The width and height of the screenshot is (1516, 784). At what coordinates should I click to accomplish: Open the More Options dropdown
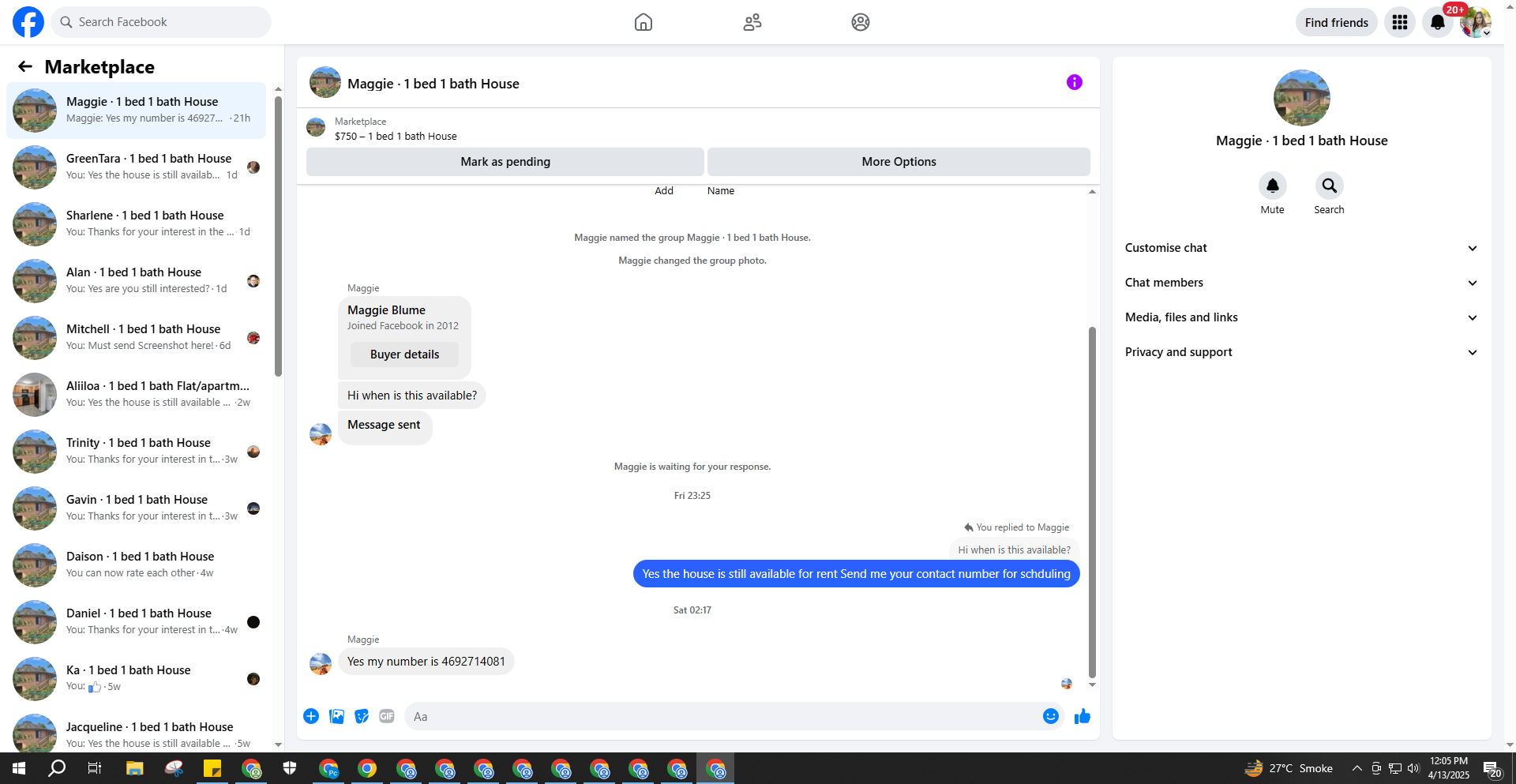pyautogui.click(x=899, y=162)
